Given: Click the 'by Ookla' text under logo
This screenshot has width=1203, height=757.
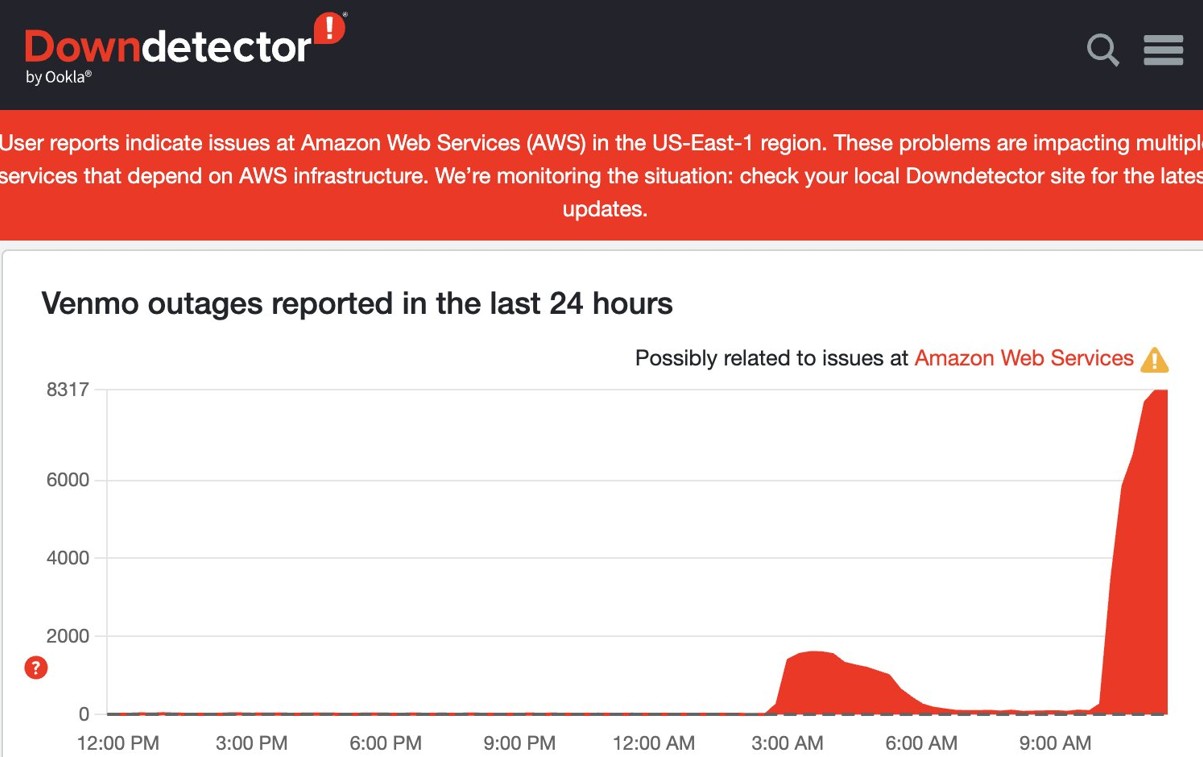Looking at the screenshot, I should (59, 77).
